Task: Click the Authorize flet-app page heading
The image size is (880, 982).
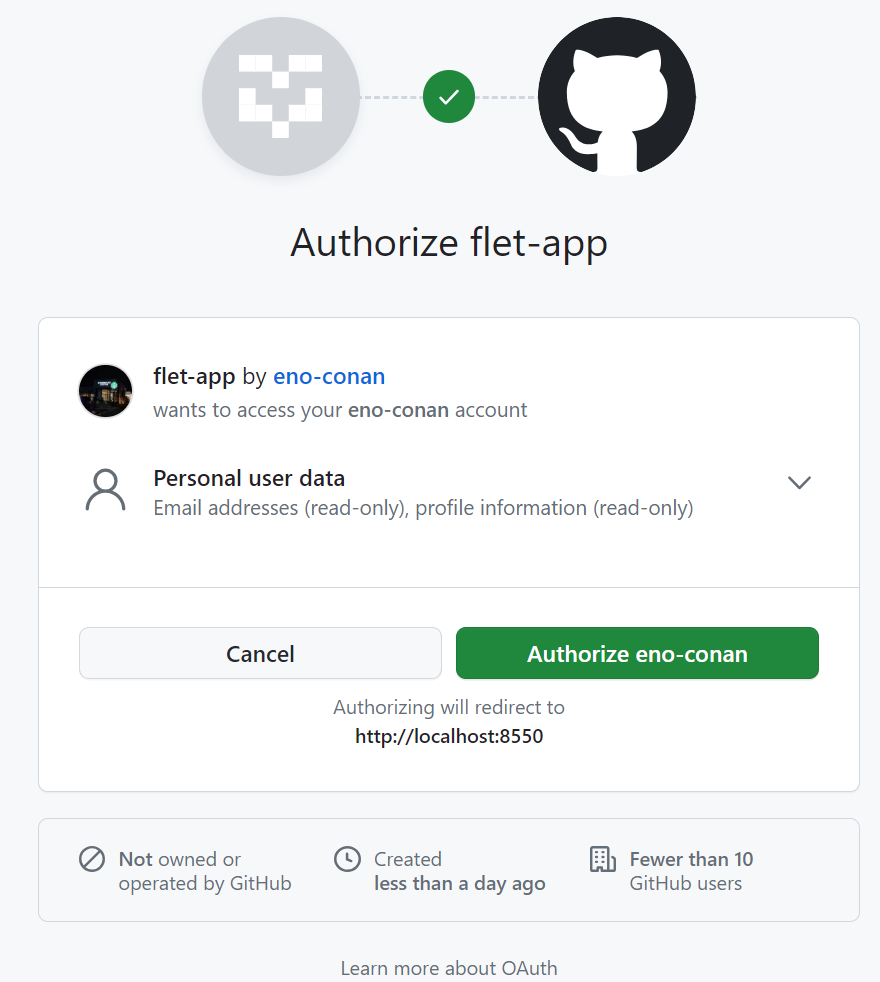Action: pyautogui.click(x=449, y=243)
